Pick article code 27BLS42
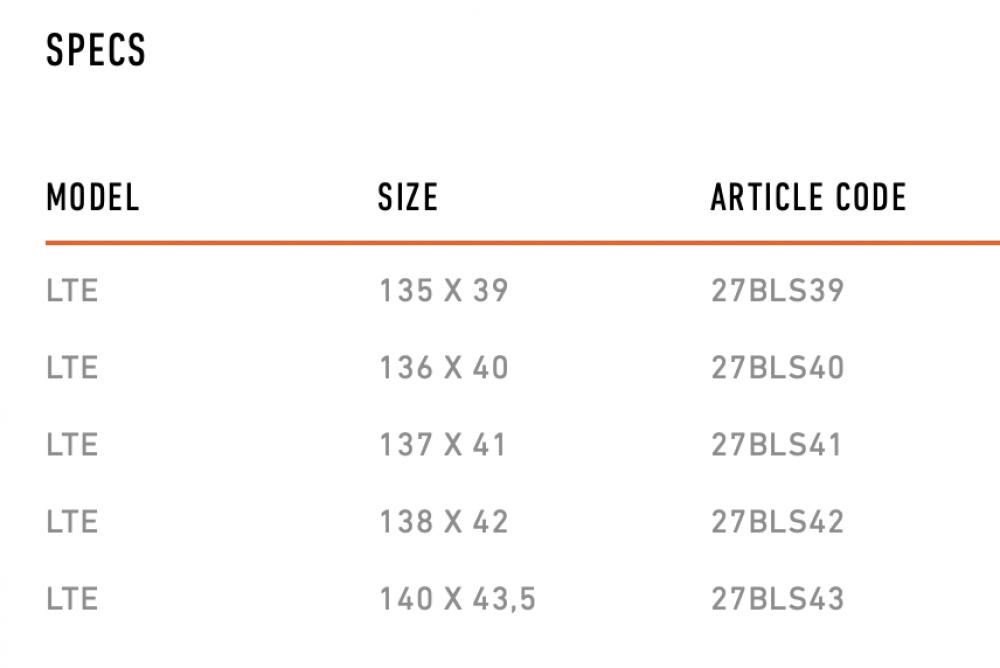The width and height of the screenshot is (1000, 668). click(x=778, y=522)
